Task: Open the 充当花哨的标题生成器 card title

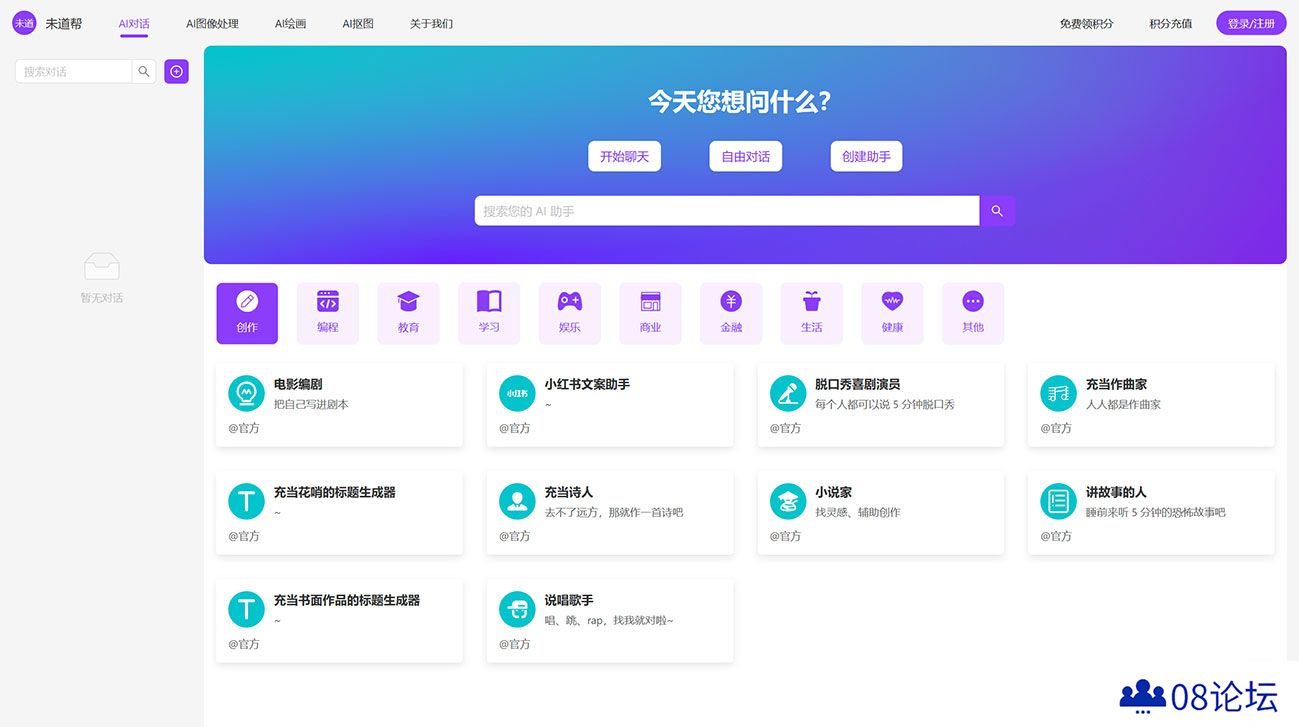Action: pyautogui.click(x=335, y=492)
